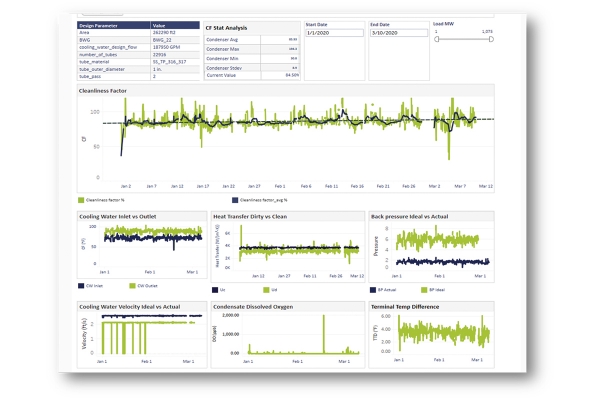The height and width of the screenshot is (400, 600).
Task: Click the tube_material row label
Action: [94, 62]
